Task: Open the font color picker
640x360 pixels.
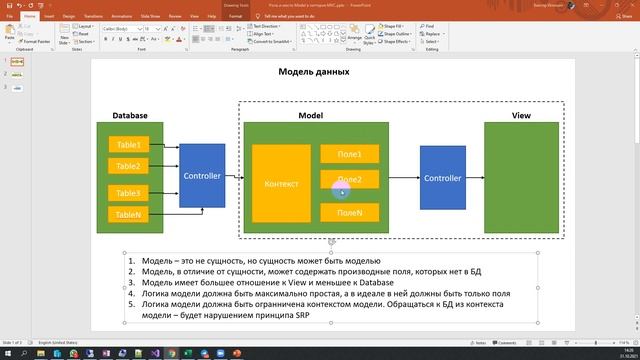Action: click(x=179, y=39)
